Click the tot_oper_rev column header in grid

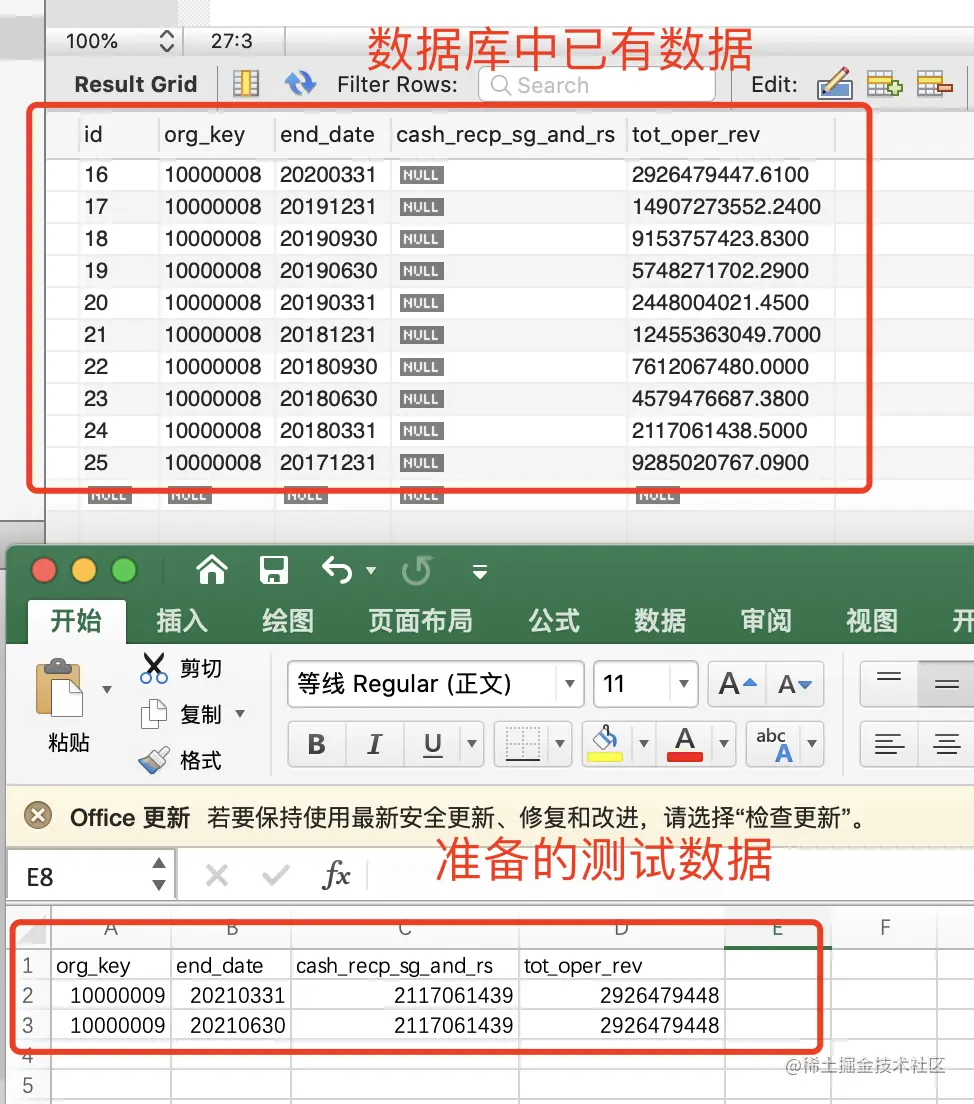(x=696, y=134)
